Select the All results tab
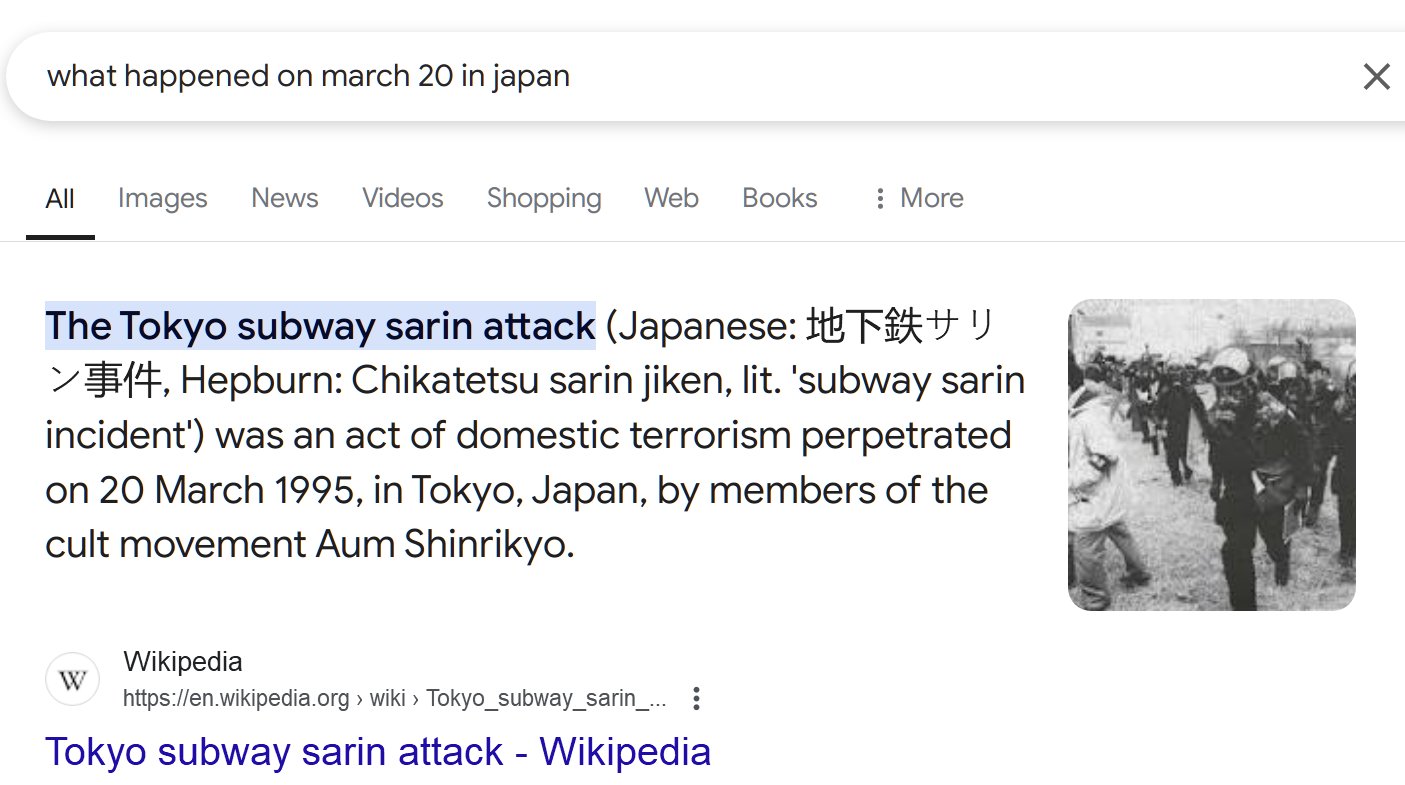 (60, 199)
